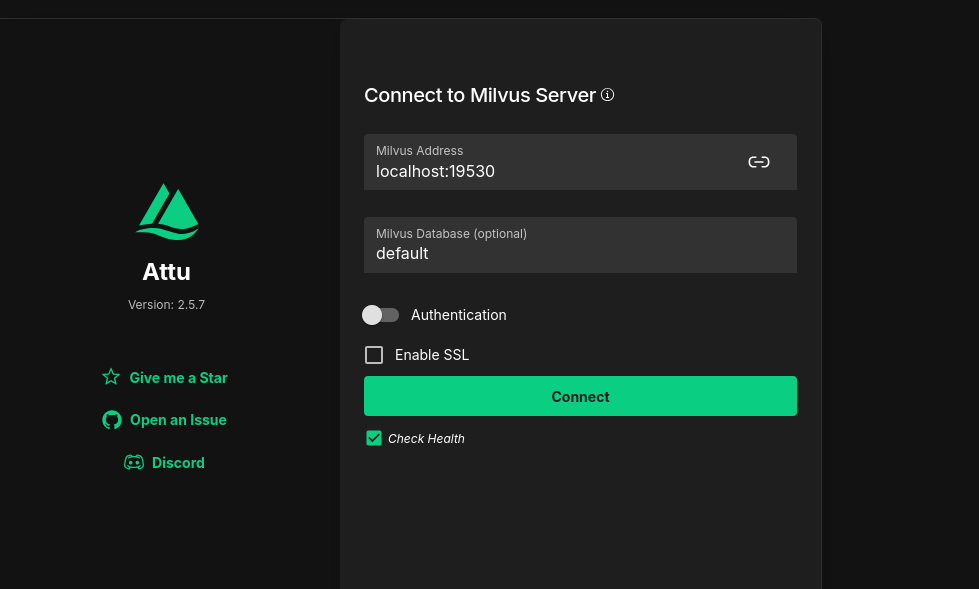Click the Version: 2.5.7 text
This screenshot has height=589, width=979.
[167, 305]
